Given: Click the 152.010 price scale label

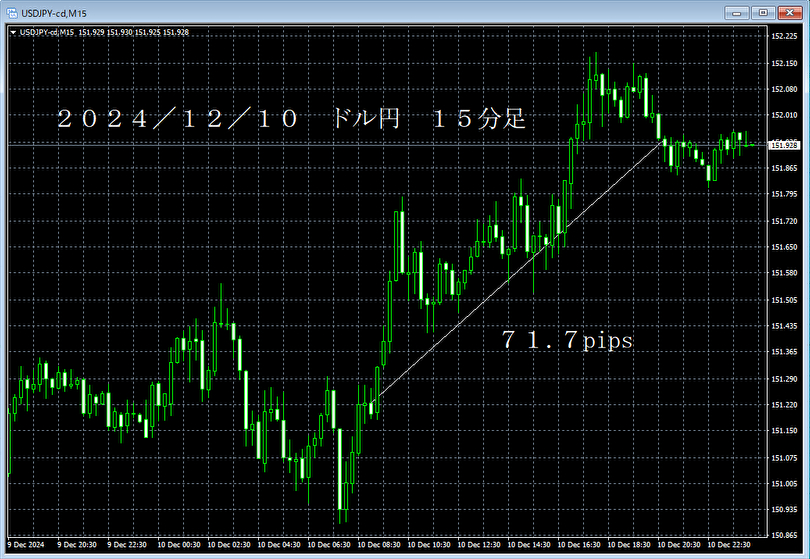Looking at the screenshot, I should tap(784, 115).
